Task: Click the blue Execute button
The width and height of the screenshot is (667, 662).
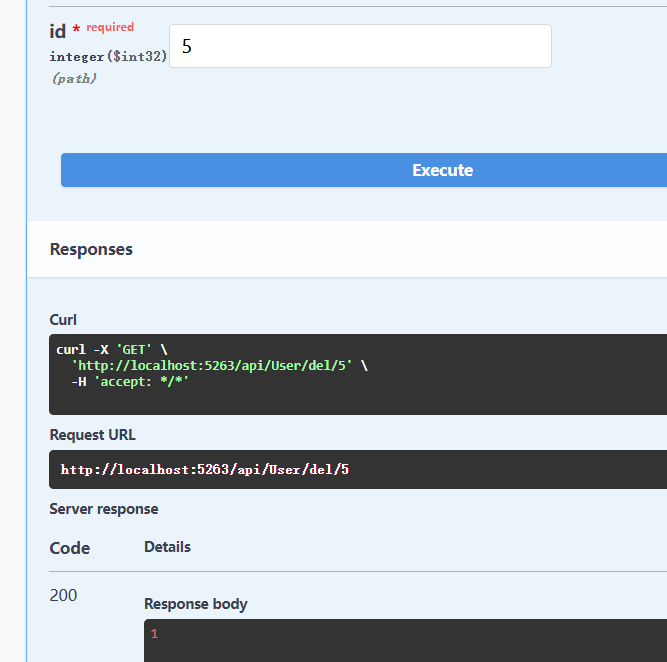Action: click(364, 170)
